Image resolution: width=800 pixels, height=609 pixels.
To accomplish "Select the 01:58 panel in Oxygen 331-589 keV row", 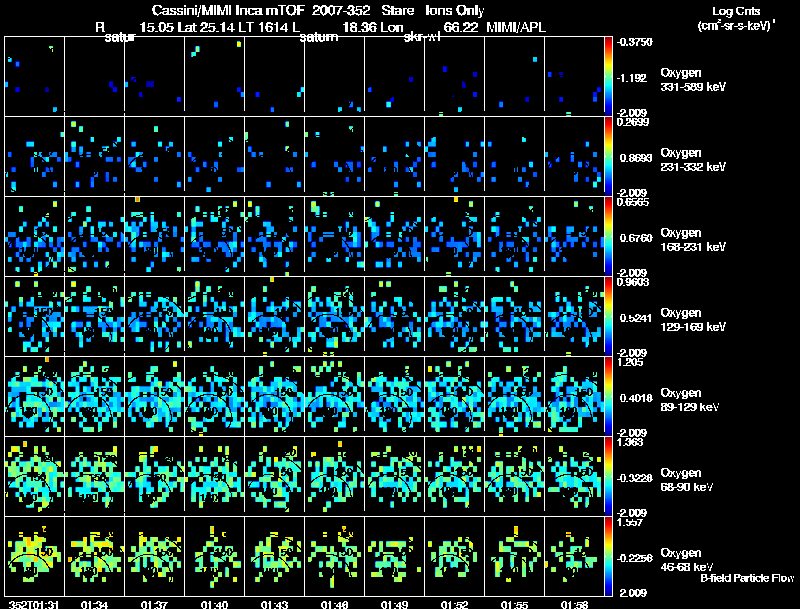I will [575, 76].
